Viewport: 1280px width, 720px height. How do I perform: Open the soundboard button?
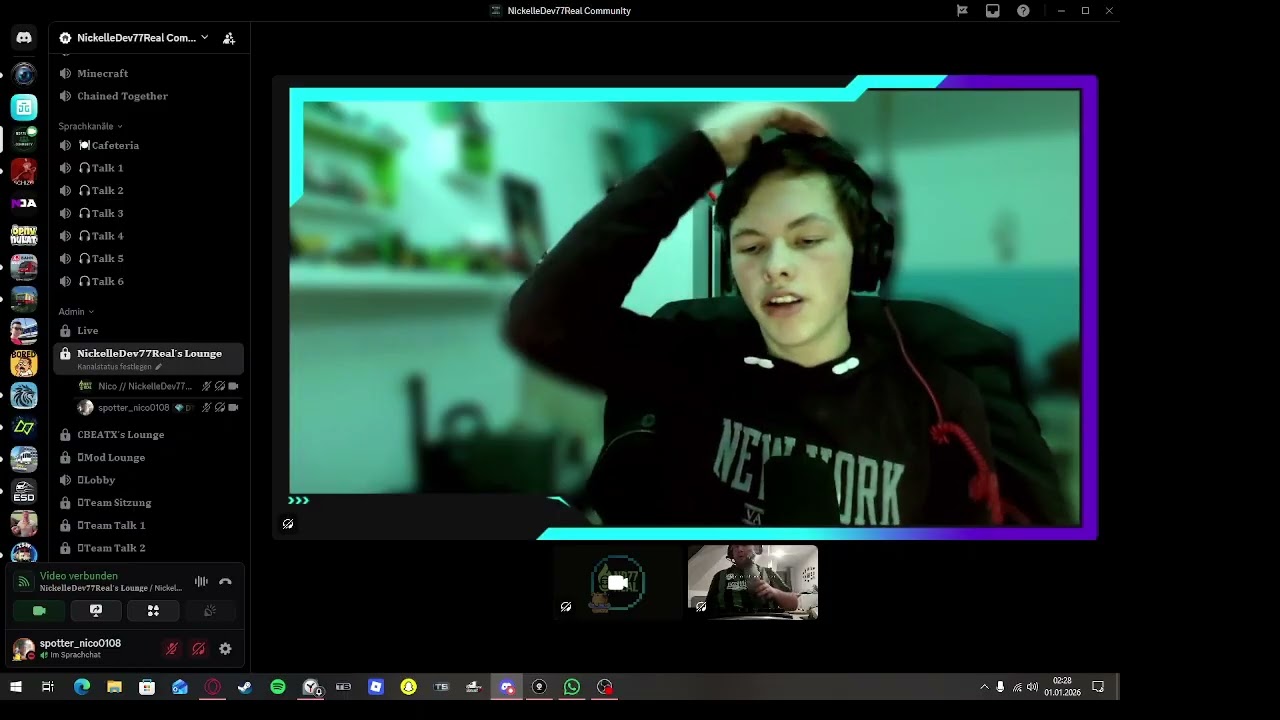point(210,610)
